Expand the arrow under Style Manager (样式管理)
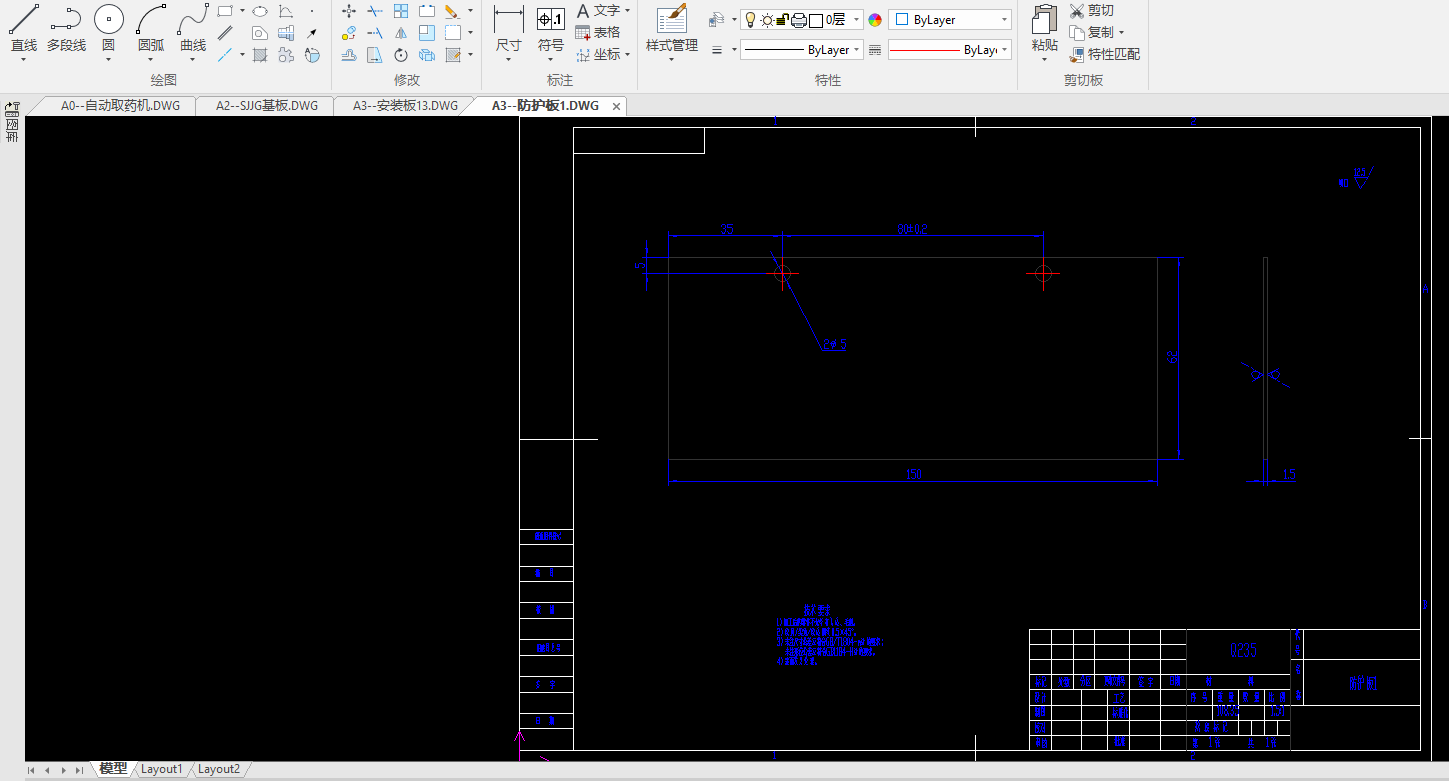 click(671, 59)
